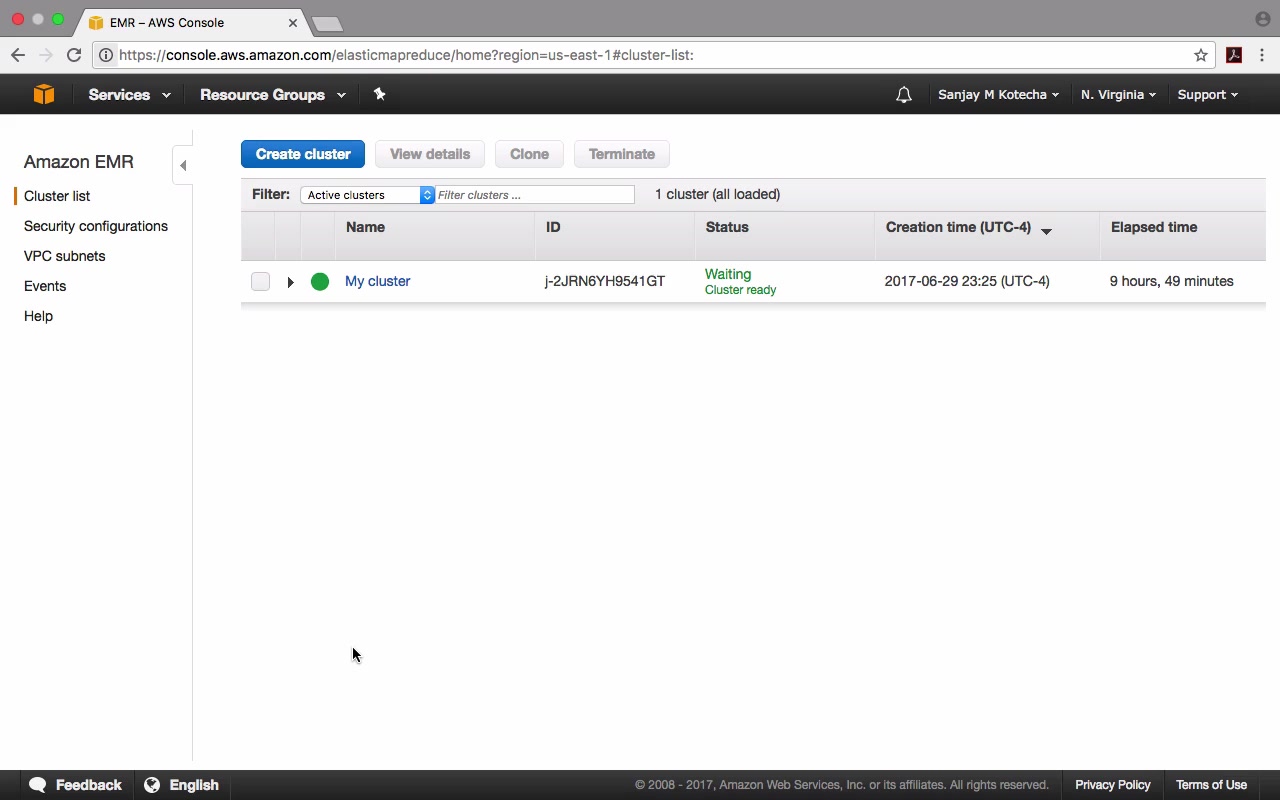Open Security configurations in the sidebar

(x=96, y=226)
